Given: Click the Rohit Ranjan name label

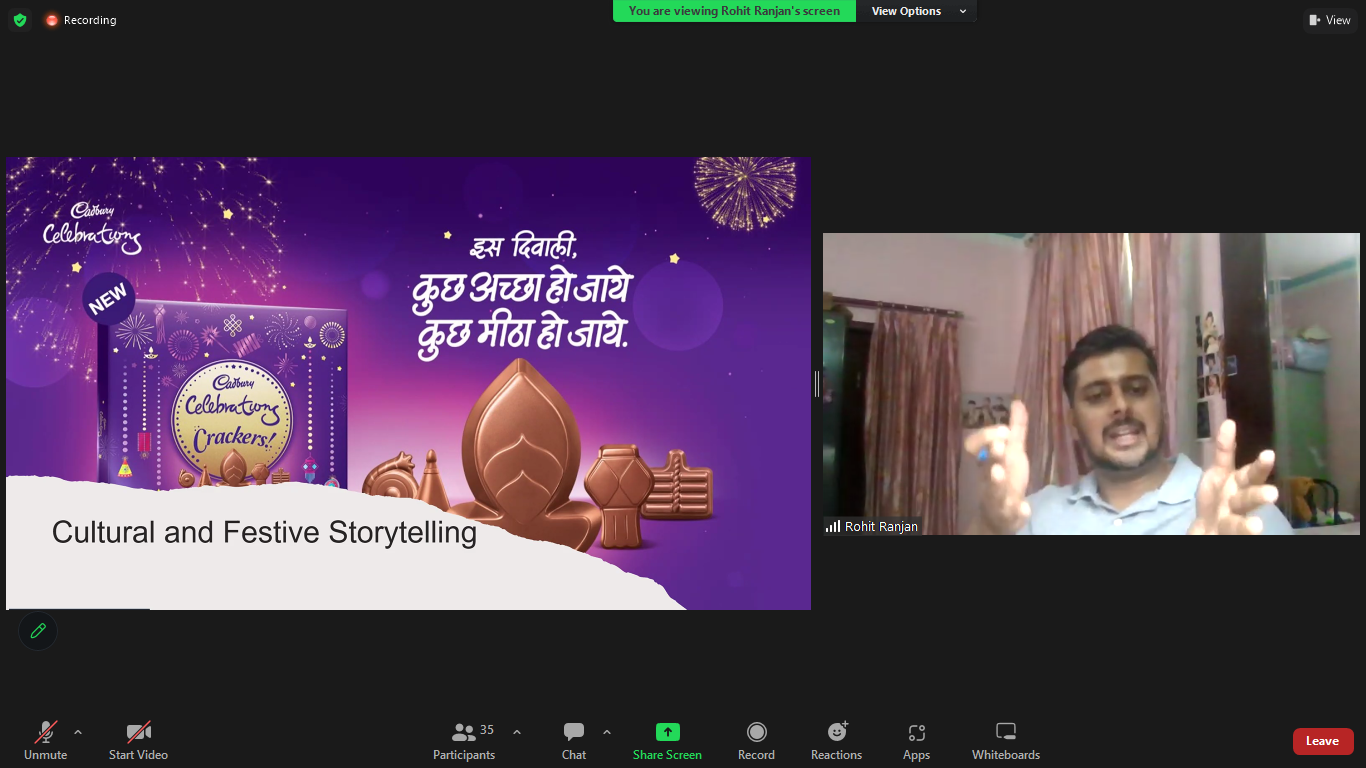Looking at the screenshot, I should [881, 527].
